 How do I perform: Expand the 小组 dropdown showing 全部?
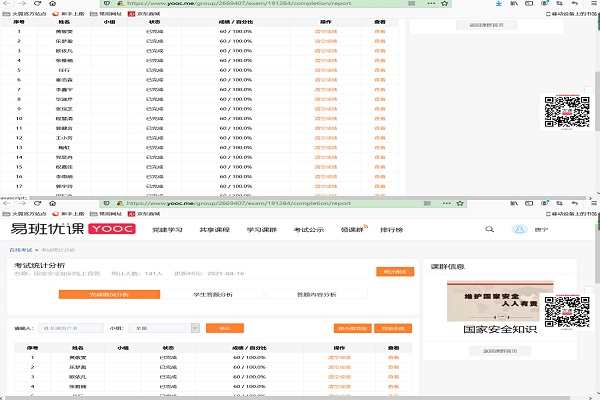point(167,327)
